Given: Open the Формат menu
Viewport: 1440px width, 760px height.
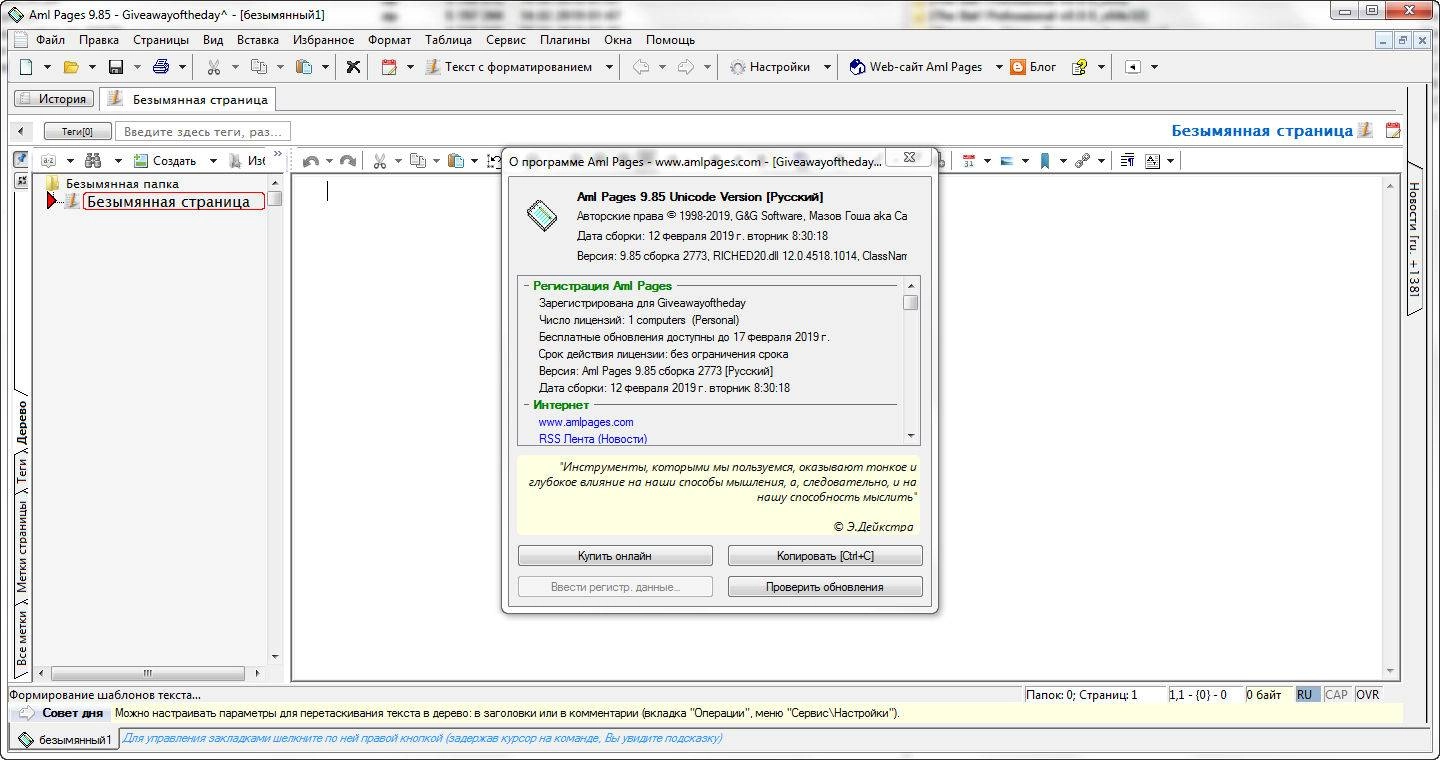Looking at the screenshot, I should point(389,40).
